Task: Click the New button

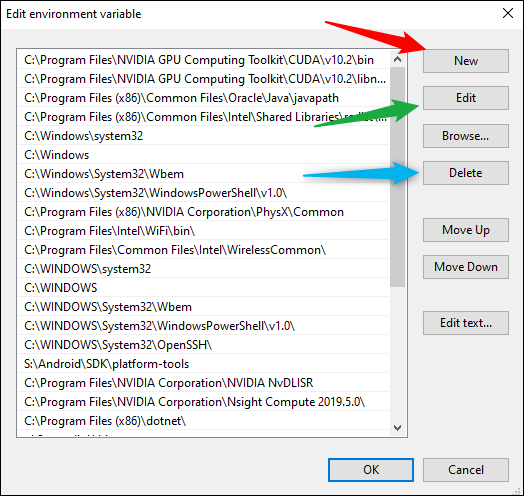Action: 466,61
